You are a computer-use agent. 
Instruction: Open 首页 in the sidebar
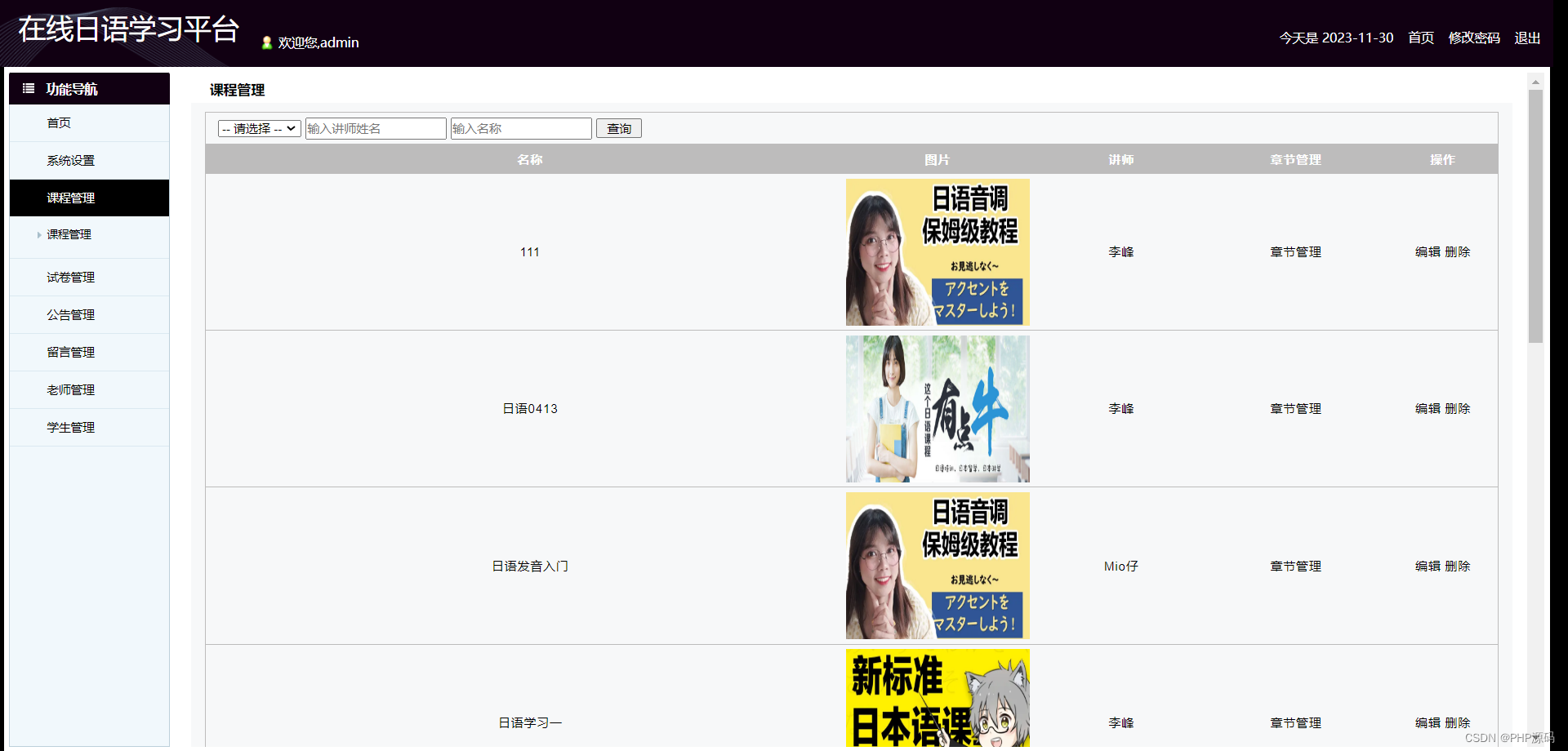(x=89, y=123)
